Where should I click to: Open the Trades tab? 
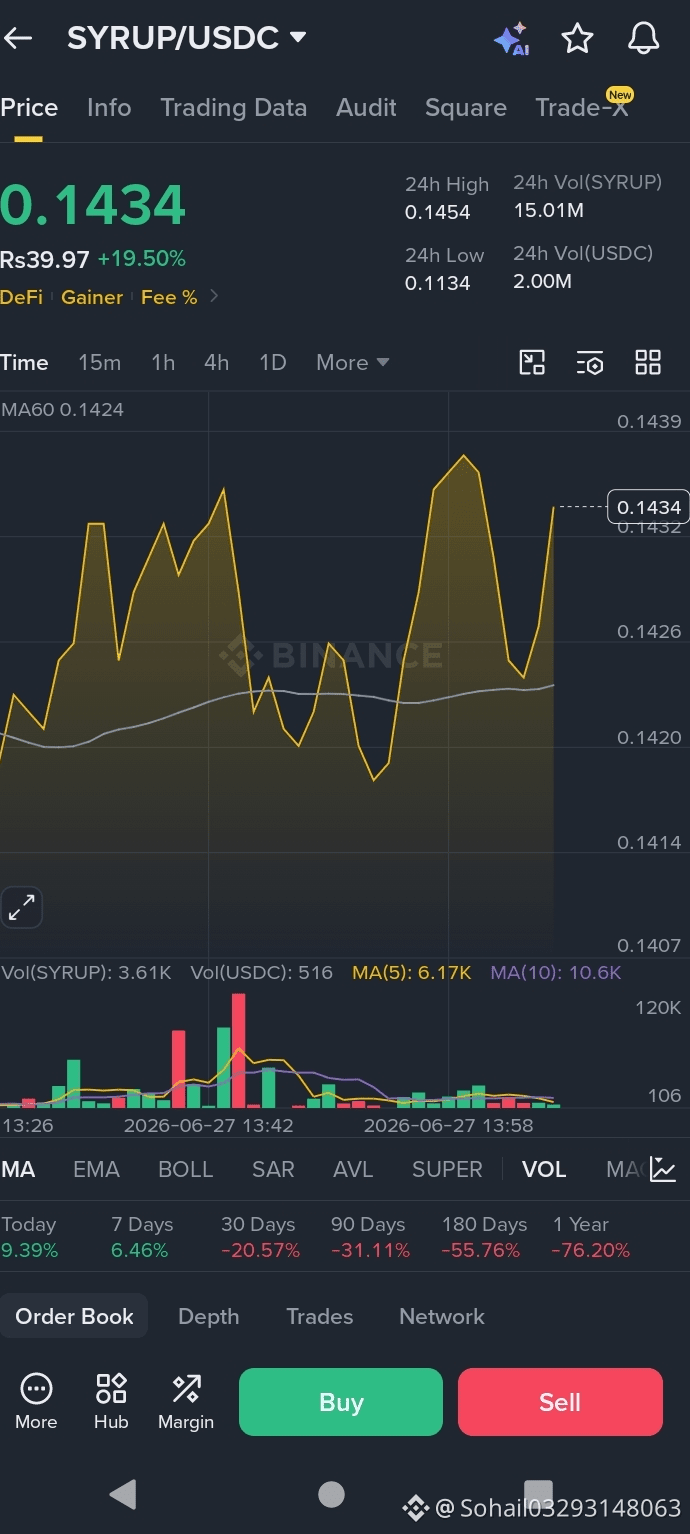320,1316
